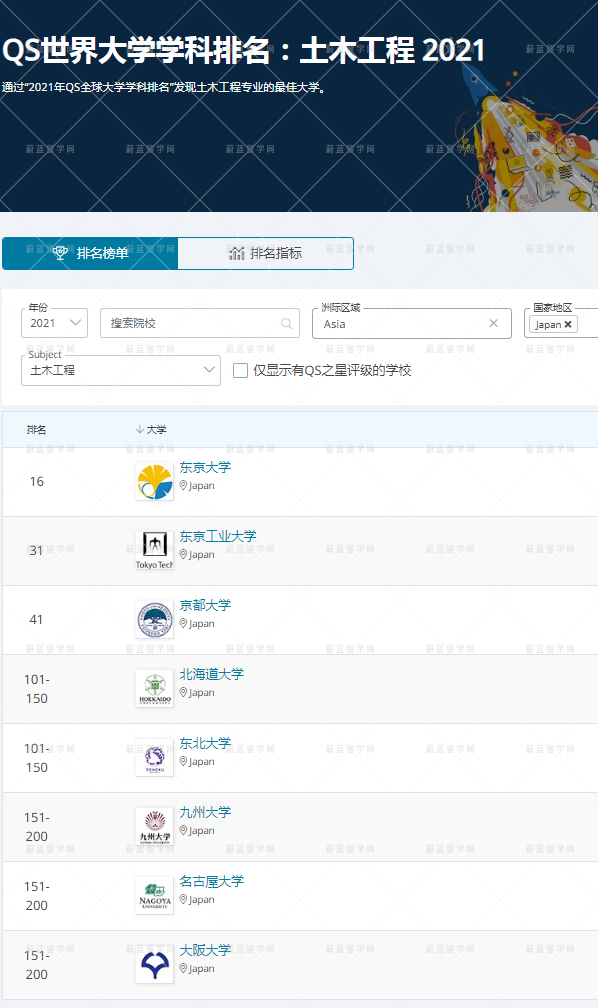Click the trophy icon in 排名榜单 tab
The width and height of the screenshot is (598, 1008).
60,253
